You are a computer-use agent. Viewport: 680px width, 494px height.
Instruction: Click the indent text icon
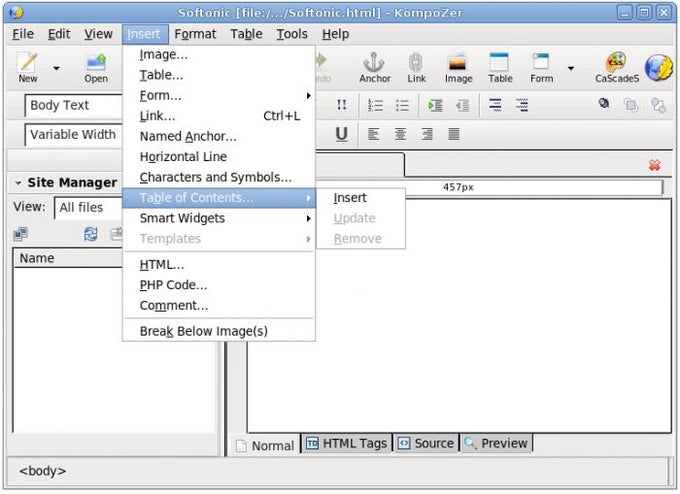pos(435,105)
